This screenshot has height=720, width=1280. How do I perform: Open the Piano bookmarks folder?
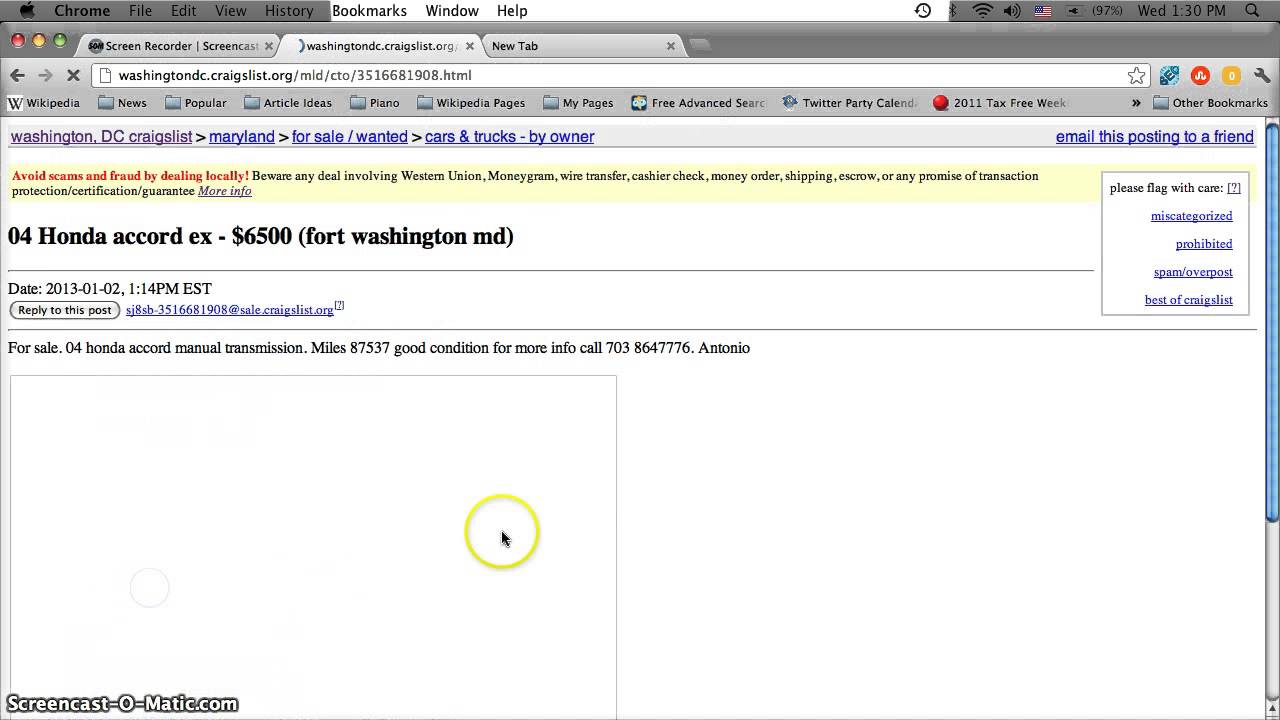375,103
